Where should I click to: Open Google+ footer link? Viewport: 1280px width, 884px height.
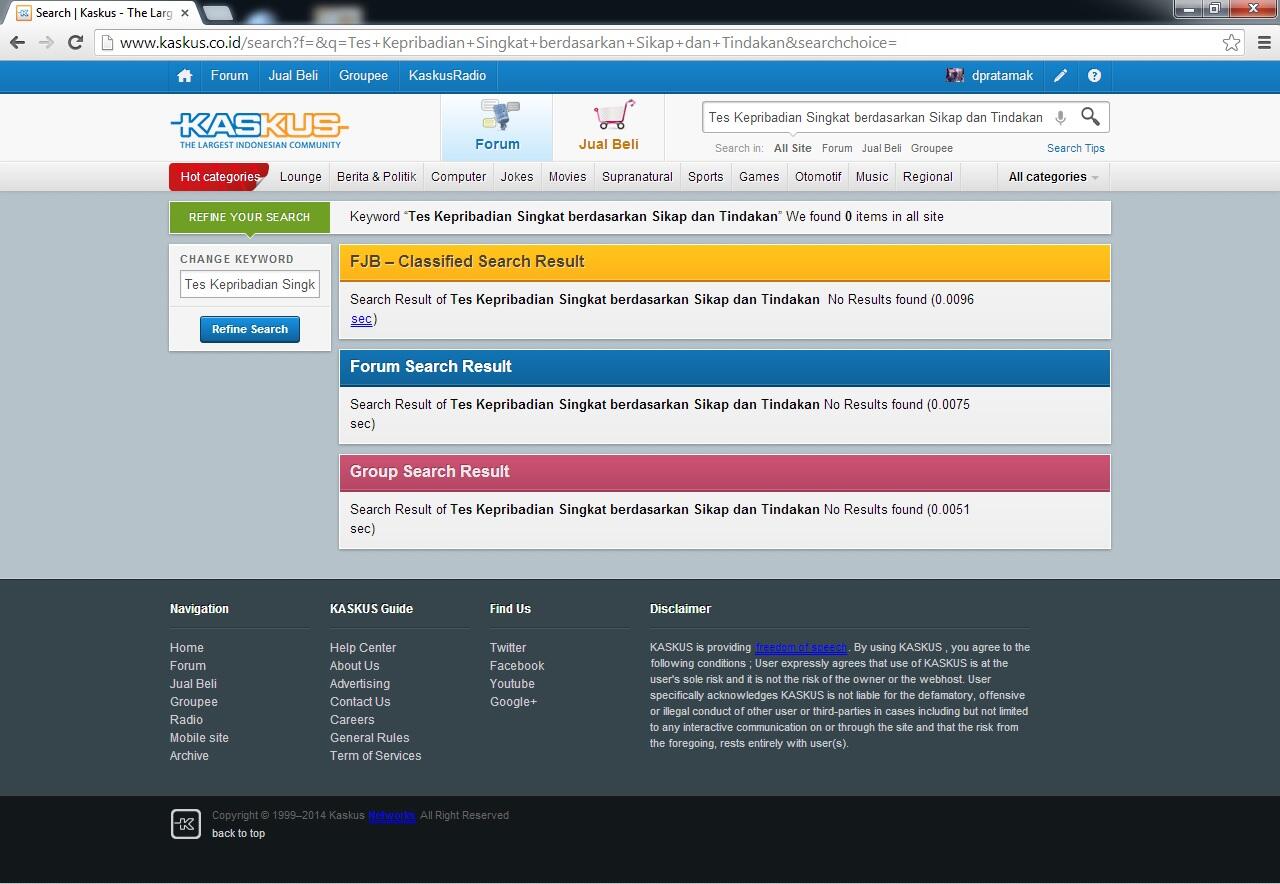[x=513, y=702]
